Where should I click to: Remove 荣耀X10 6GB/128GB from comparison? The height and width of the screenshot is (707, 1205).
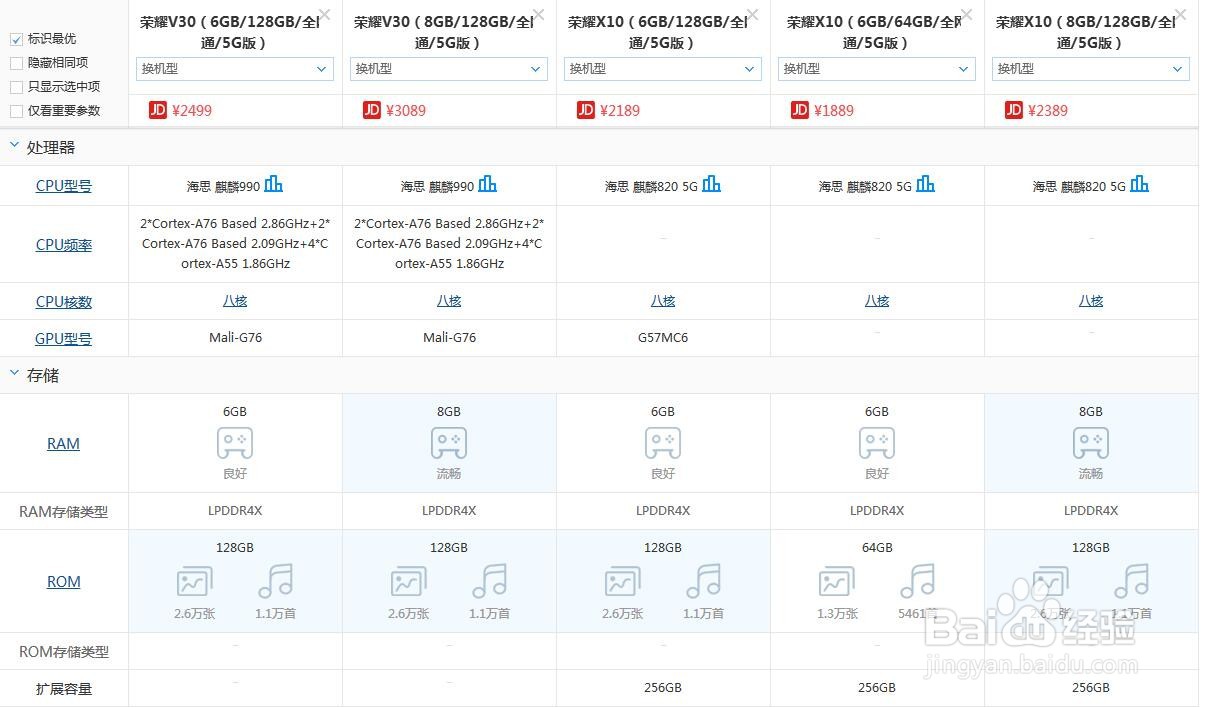coord(752,14)
